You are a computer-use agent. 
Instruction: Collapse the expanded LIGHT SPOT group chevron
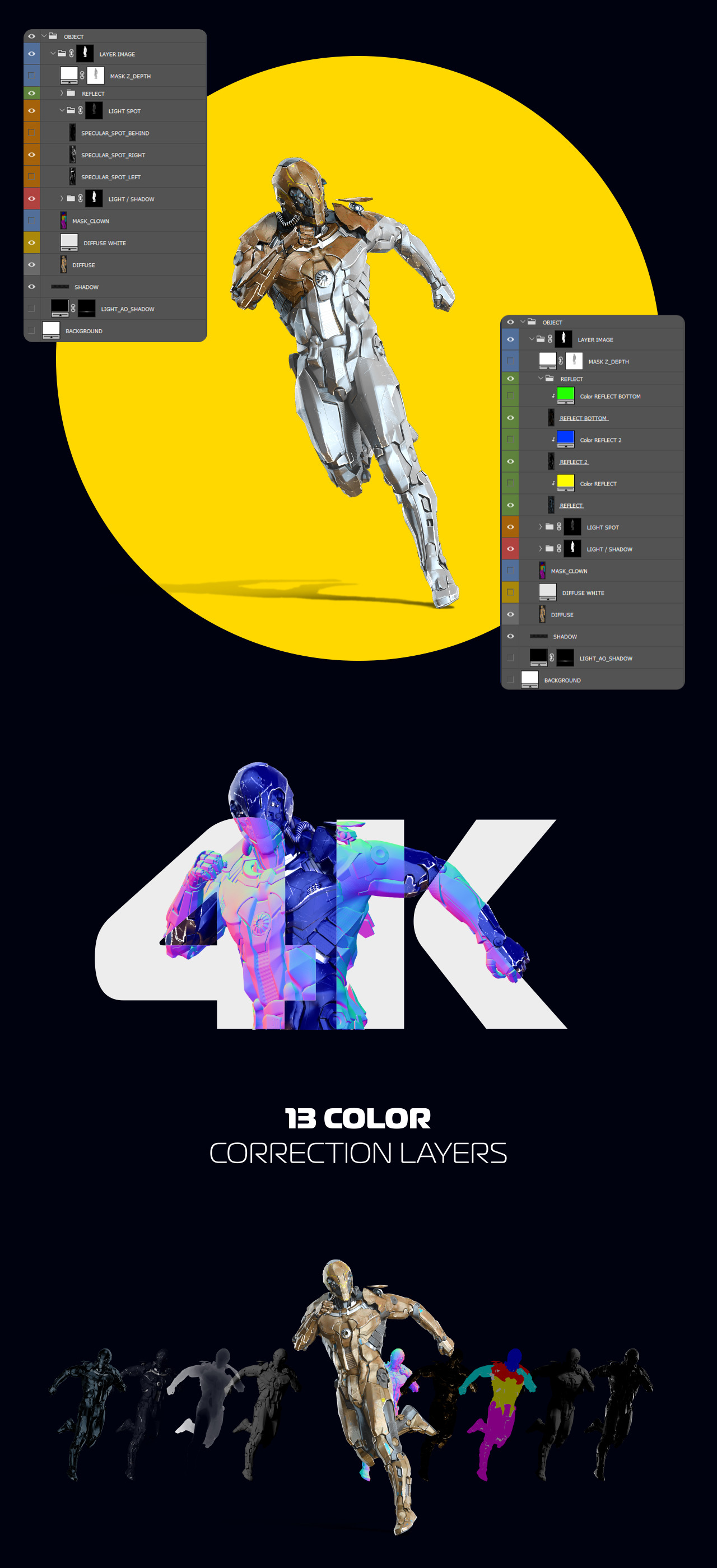62,111
